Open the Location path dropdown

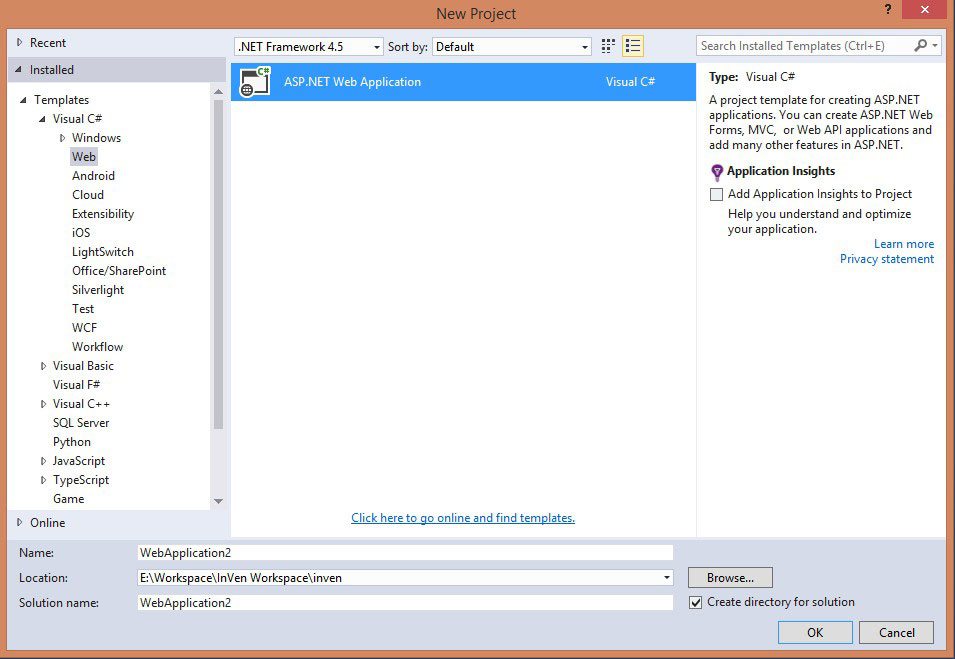tap(666, 578)
